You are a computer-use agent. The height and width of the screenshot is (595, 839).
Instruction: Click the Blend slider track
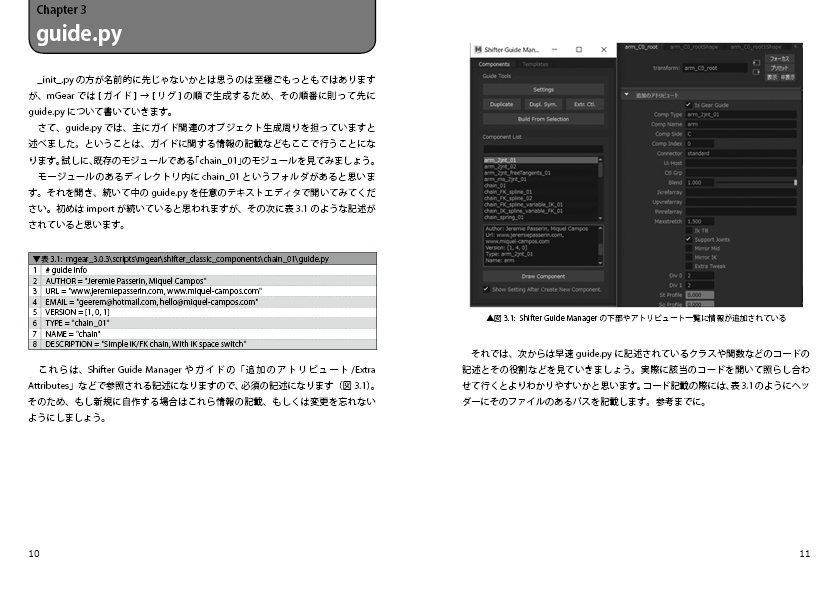point(755,182)
